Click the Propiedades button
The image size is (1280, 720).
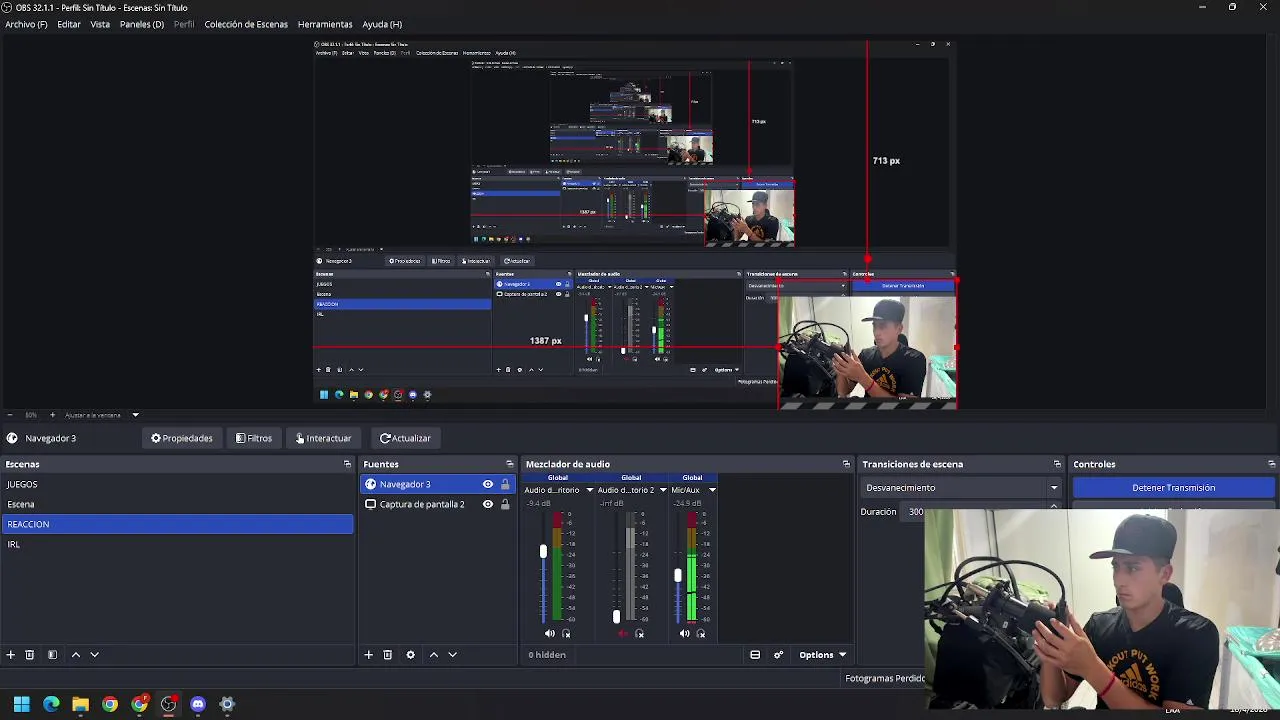182,438
